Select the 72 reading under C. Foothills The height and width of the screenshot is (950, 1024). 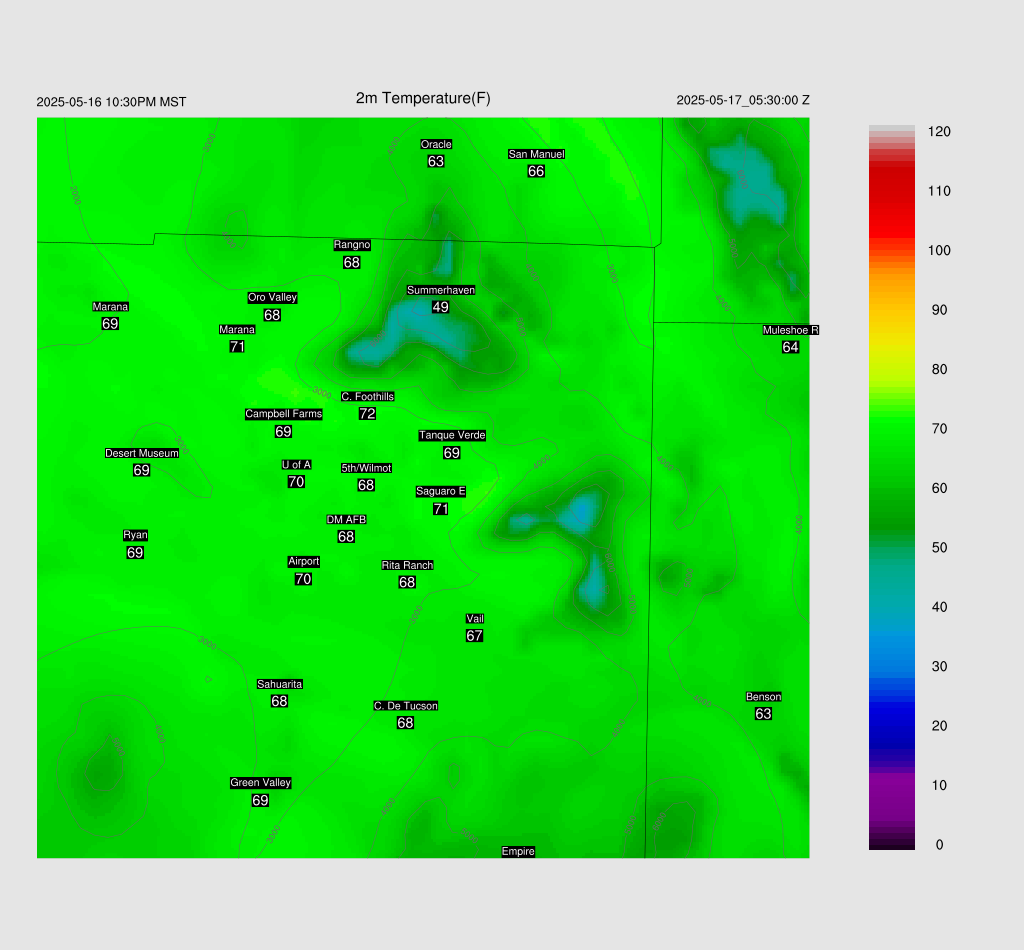pyautogui.click(x=367, y=413)
